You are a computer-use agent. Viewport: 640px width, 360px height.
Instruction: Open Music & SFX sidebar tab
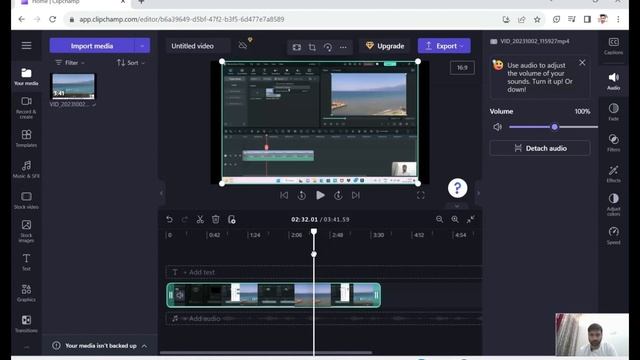tap(26, 169)
